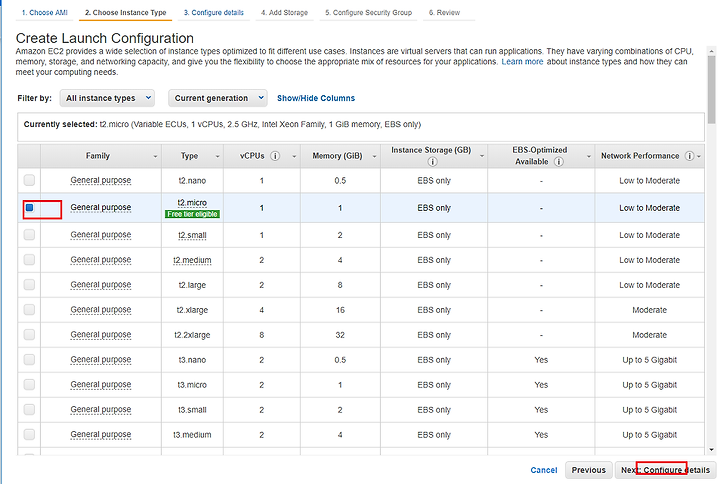The width and height of the screenshot is (720, 484).
Task: Deselect the t2.micro instance checkbox
Action: tap(29, 208)
